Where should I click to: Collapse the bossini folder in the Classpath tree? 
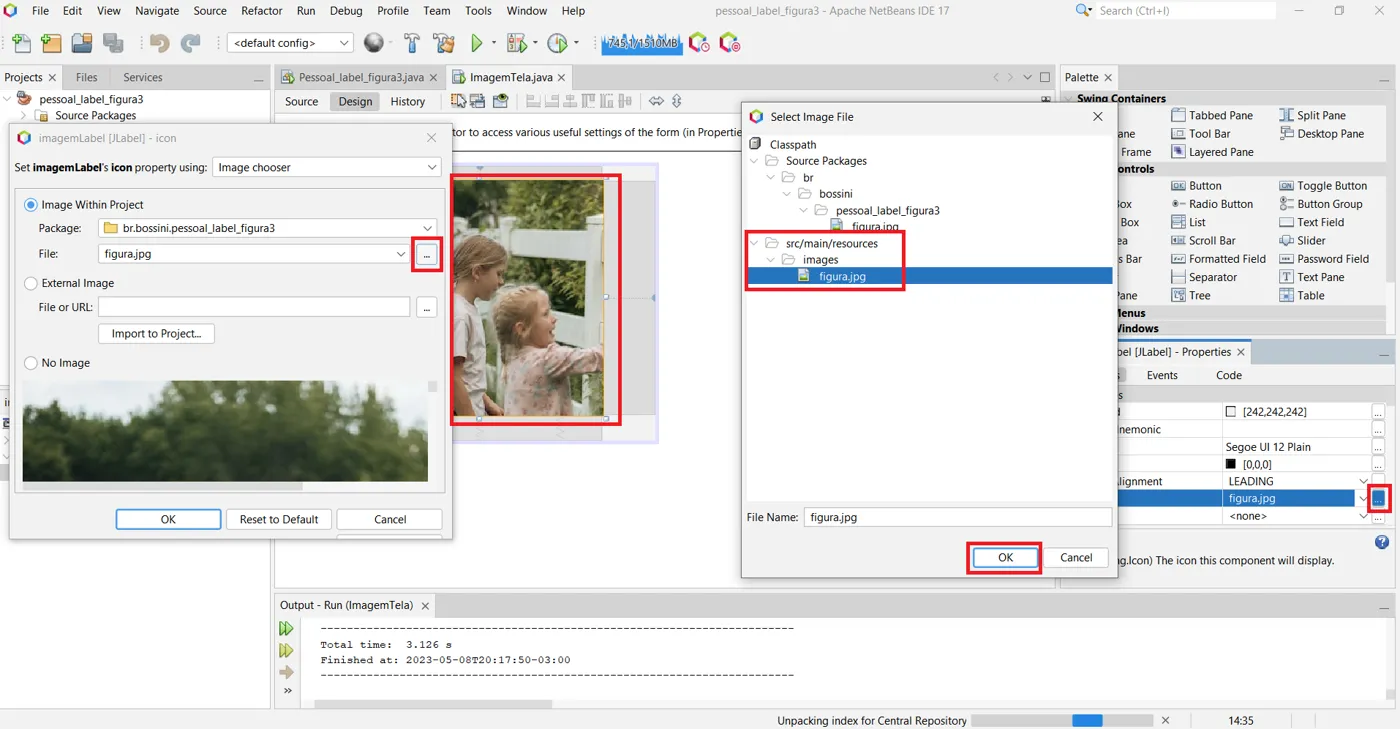coord(787,194)
